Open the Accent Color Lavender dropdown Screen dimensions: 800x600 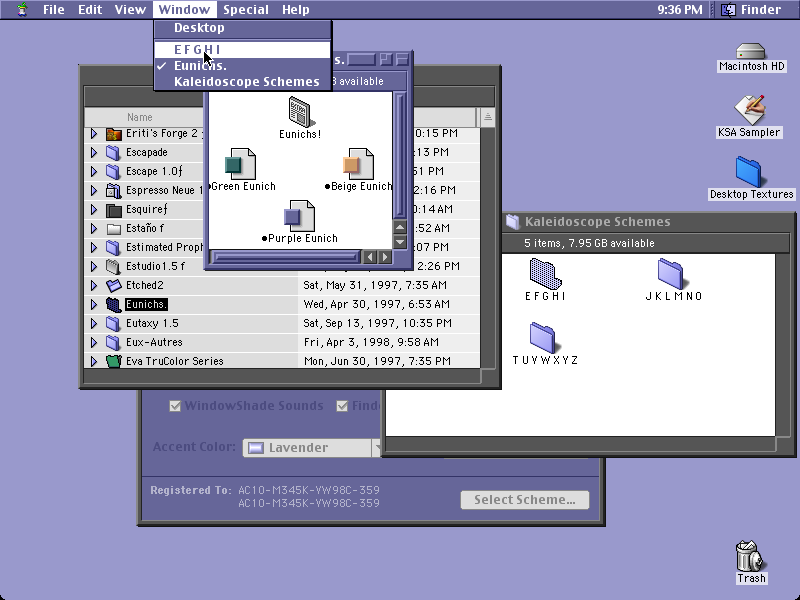pos(312,447)
